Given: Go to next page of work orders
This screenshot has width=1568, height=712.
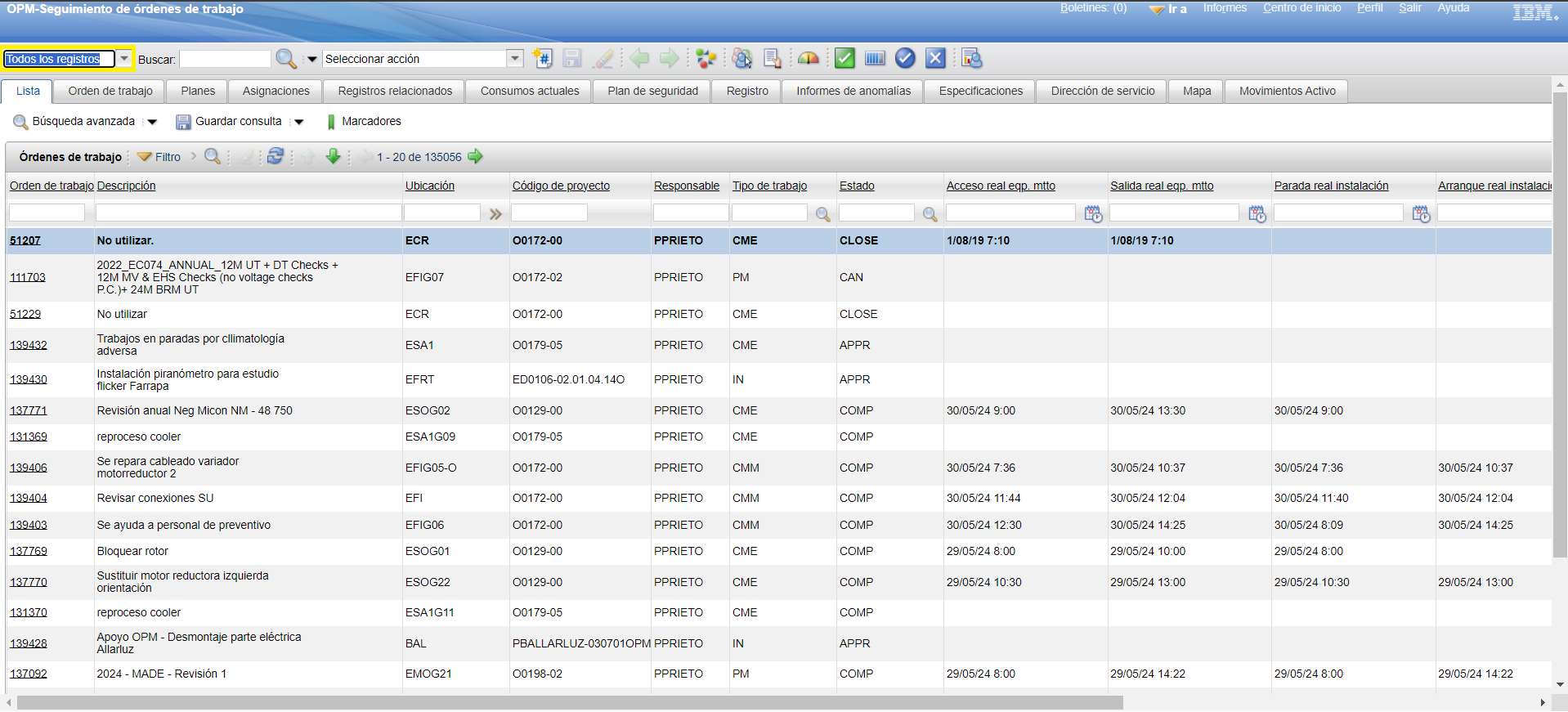Looking at the screenshot, I should [x=475, y=156].
